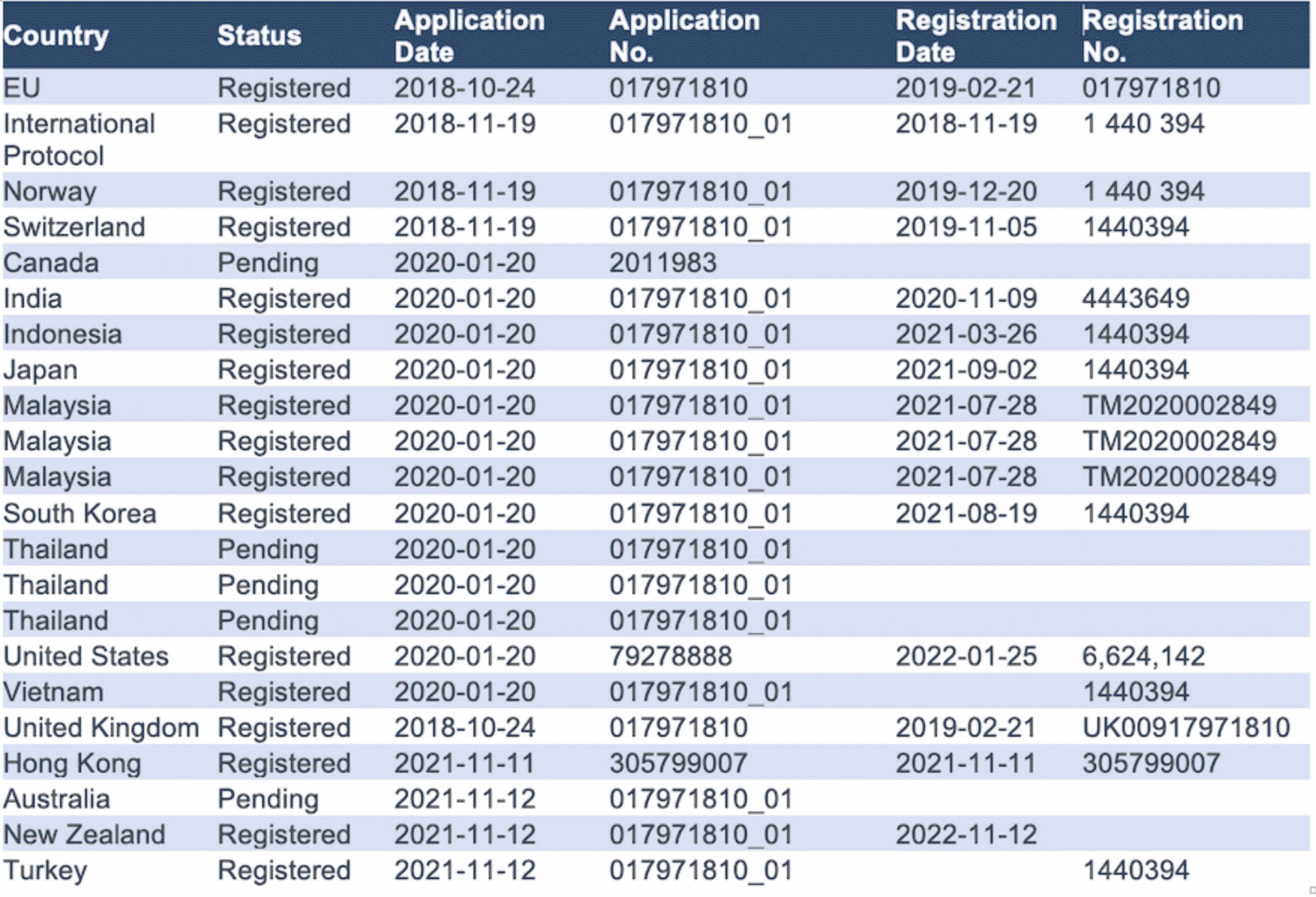This screenshot has height=897, width=1316.
Task: Select United States registration number 6,624,142
Action: (x=1143, y=657)
